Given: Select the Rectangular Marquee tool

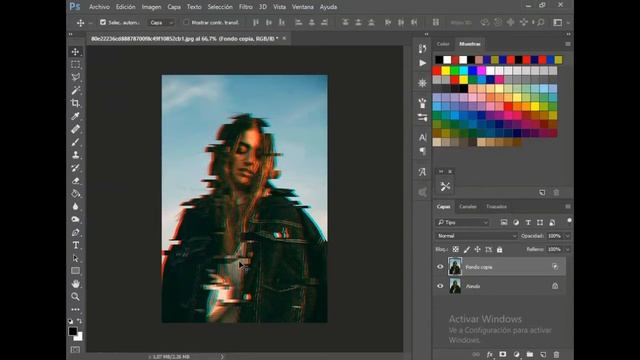Looking at the screenshot, I should (76, 64).
